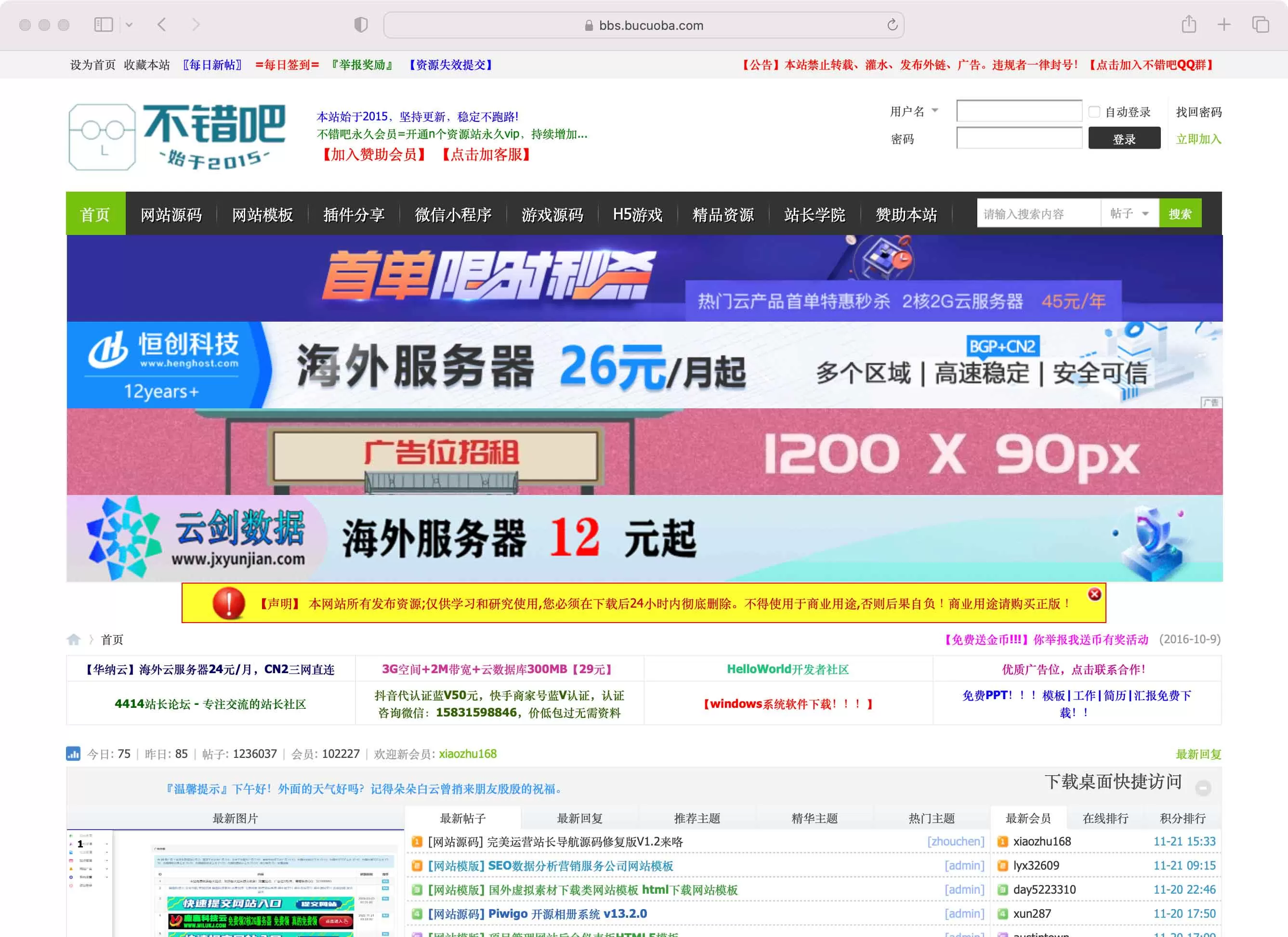Open the 找回密码 link
The image size is (1288, 937).
1199,112
